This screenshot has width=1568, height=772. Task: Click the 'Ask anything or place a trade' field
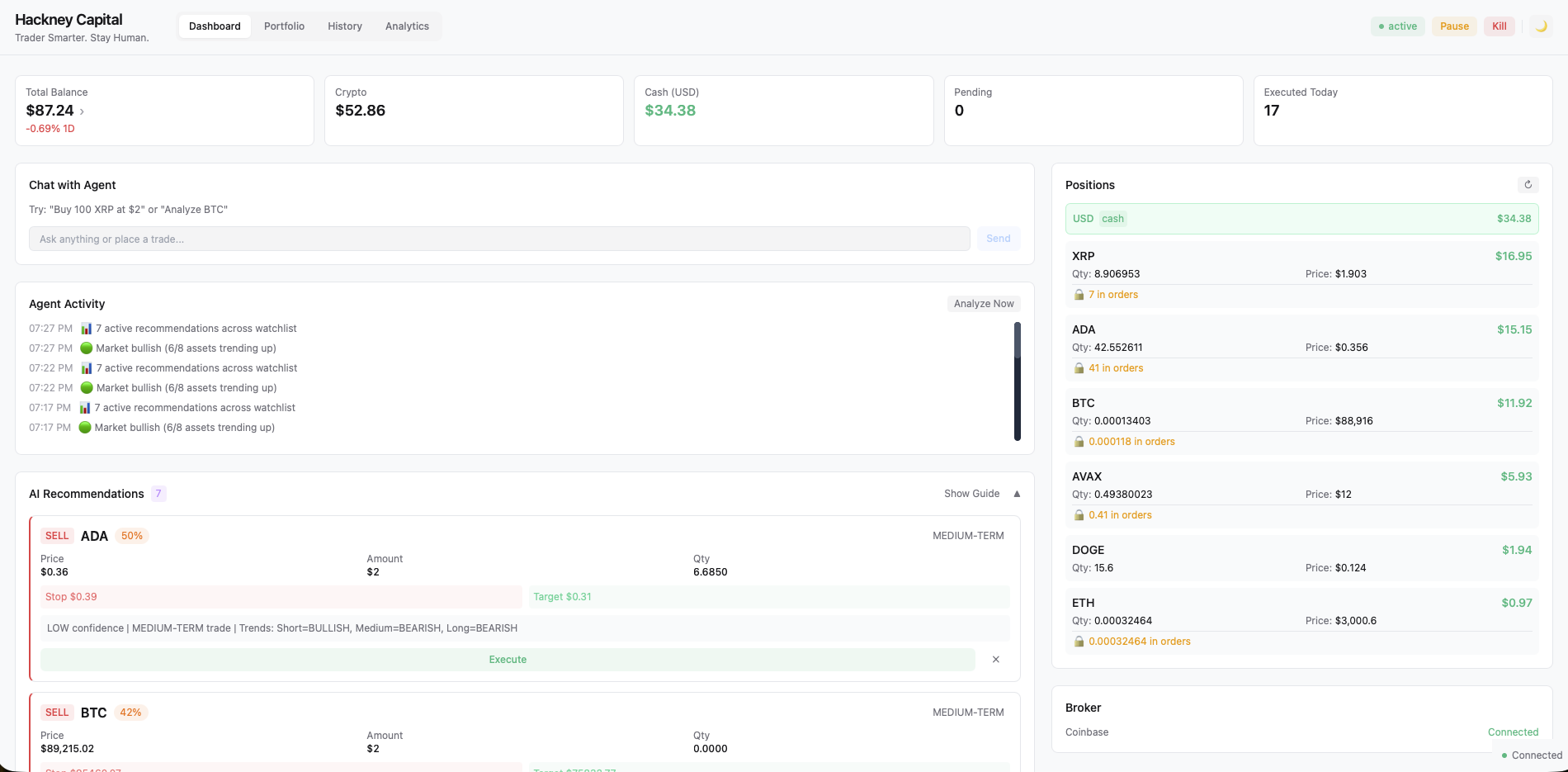[x=502, y=239]
